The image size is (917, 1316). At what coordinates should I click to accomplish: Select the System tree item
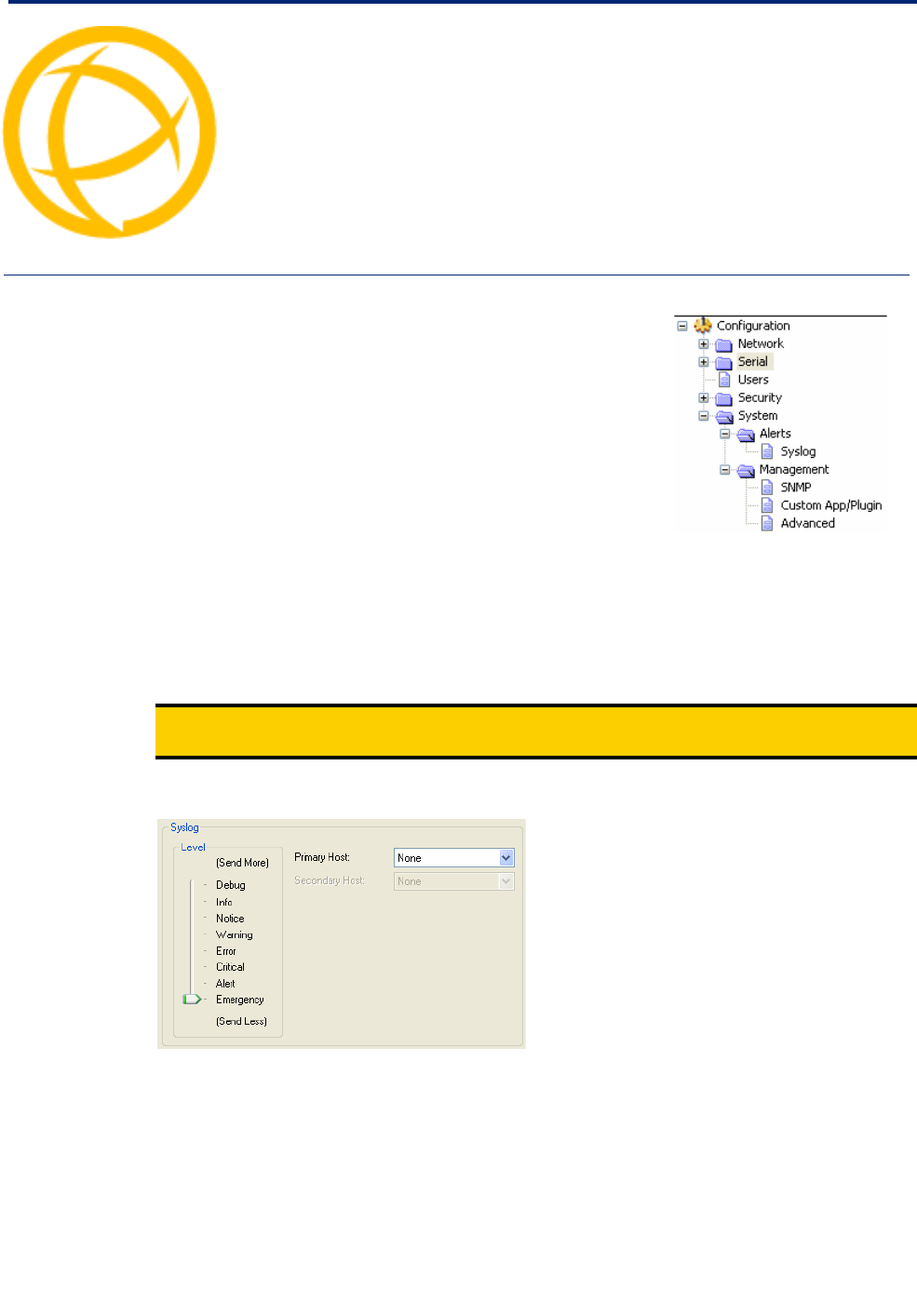(x=758, y=416)
